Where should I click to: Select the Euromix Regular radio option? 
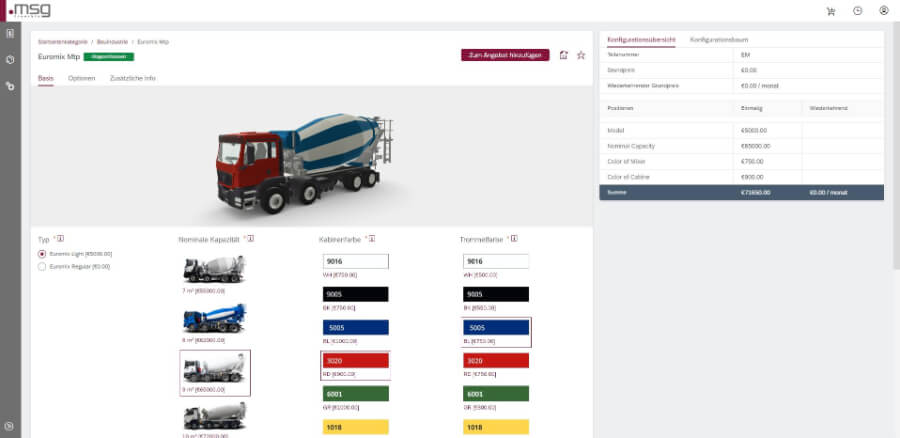point(41,266)
